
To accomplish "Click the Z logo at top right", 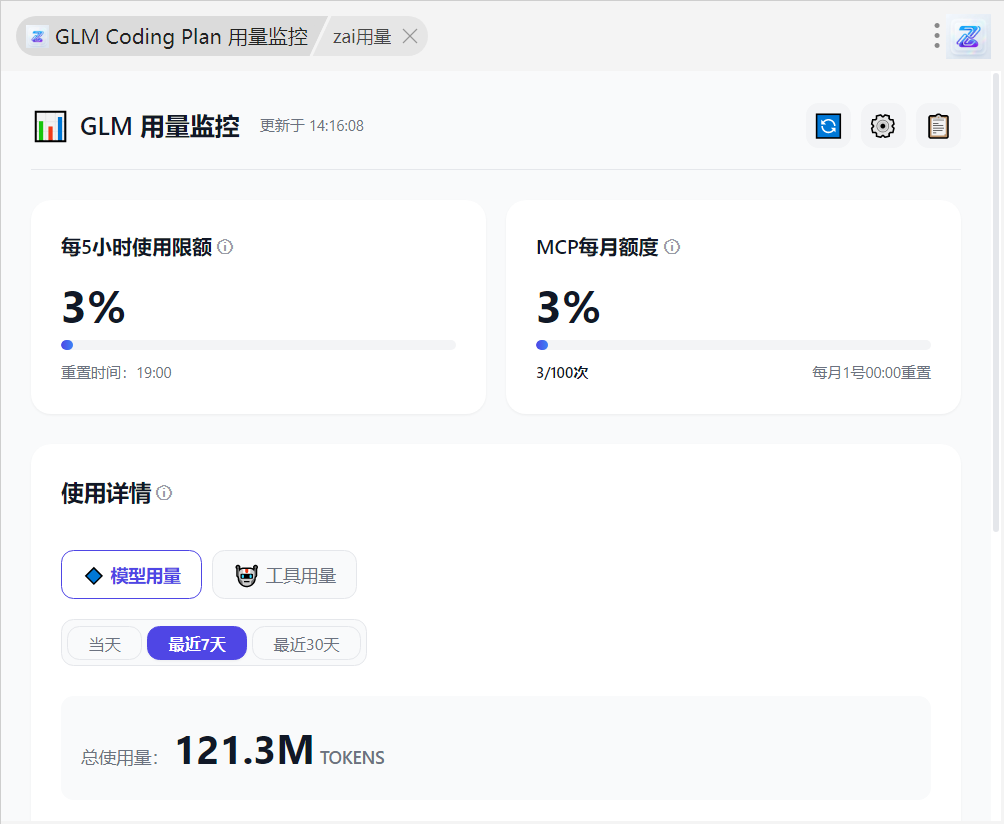I will tap(967, 37).
